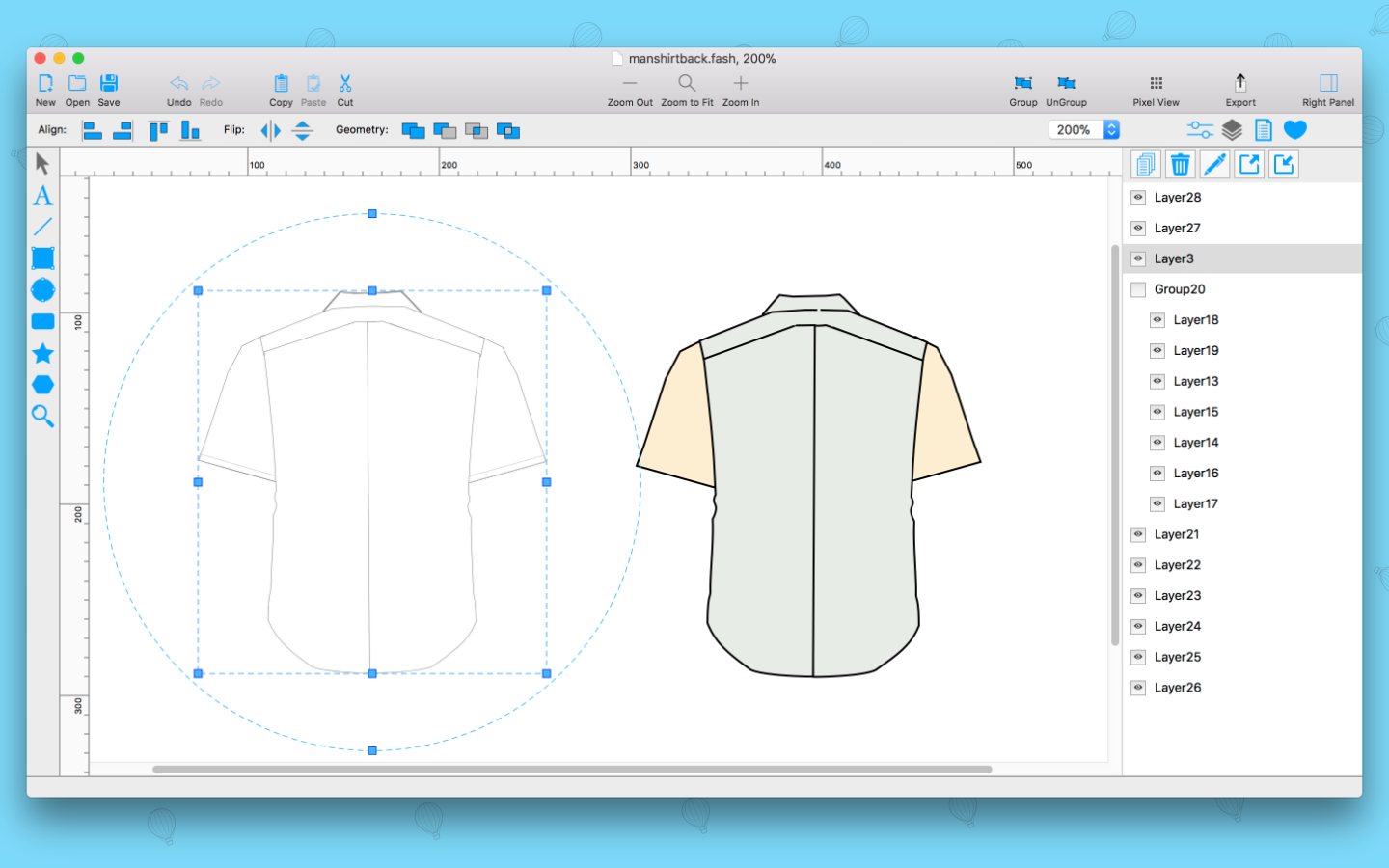The height and width of the screenshot is (868, 1389).
Task: Select Group20 in layers list
Action: (1180, 289)
